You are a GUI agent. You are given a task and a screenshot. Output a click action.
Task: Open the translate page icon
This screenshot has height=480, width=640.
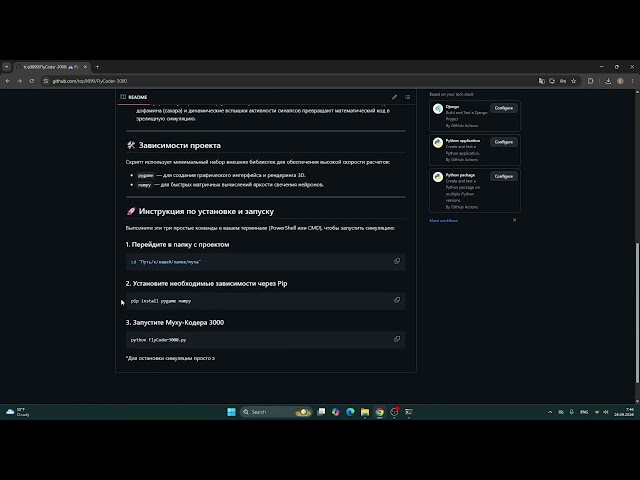542,81
